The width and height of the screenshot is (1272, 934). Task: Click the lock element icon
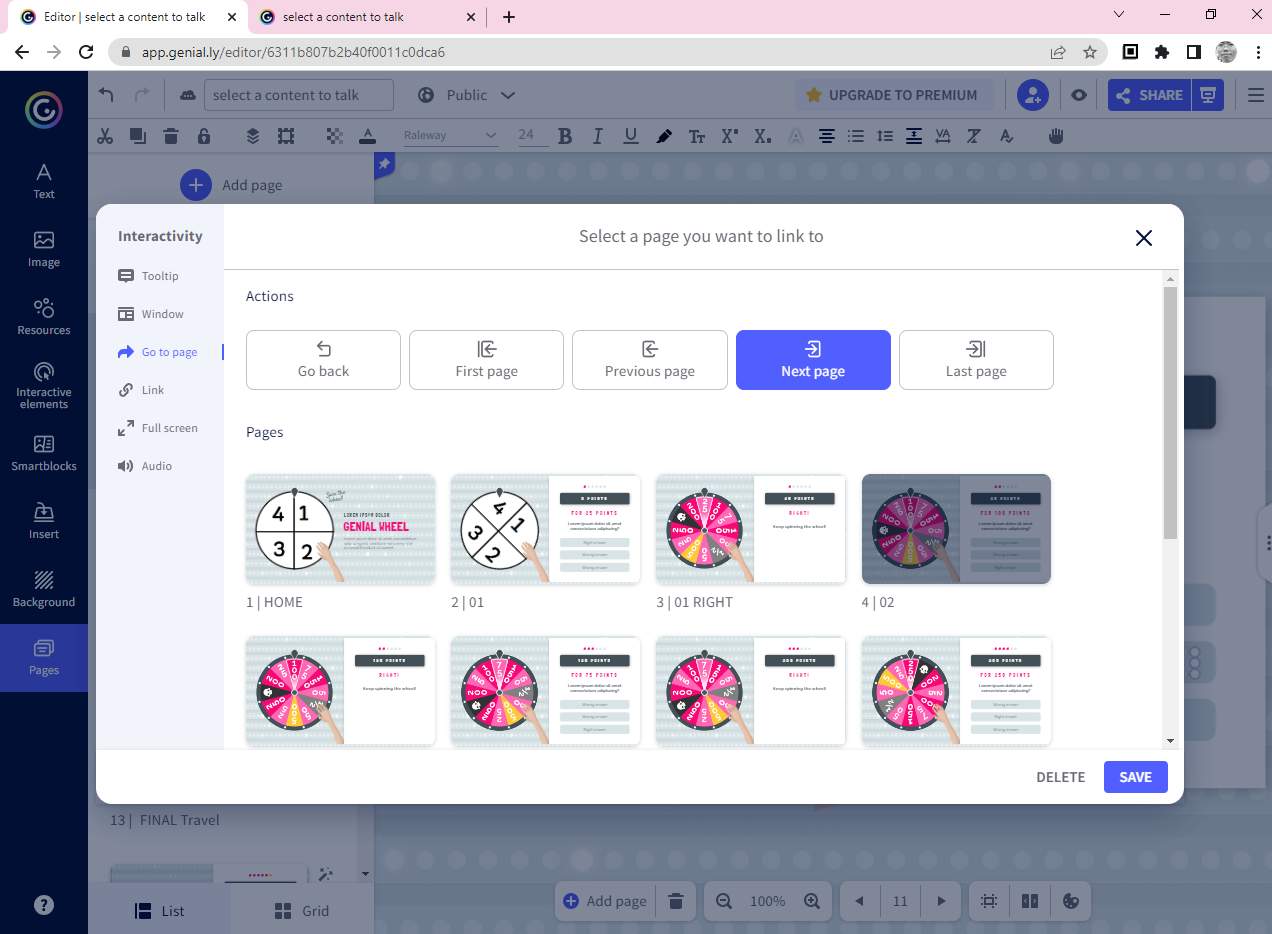tap(204, 136)
